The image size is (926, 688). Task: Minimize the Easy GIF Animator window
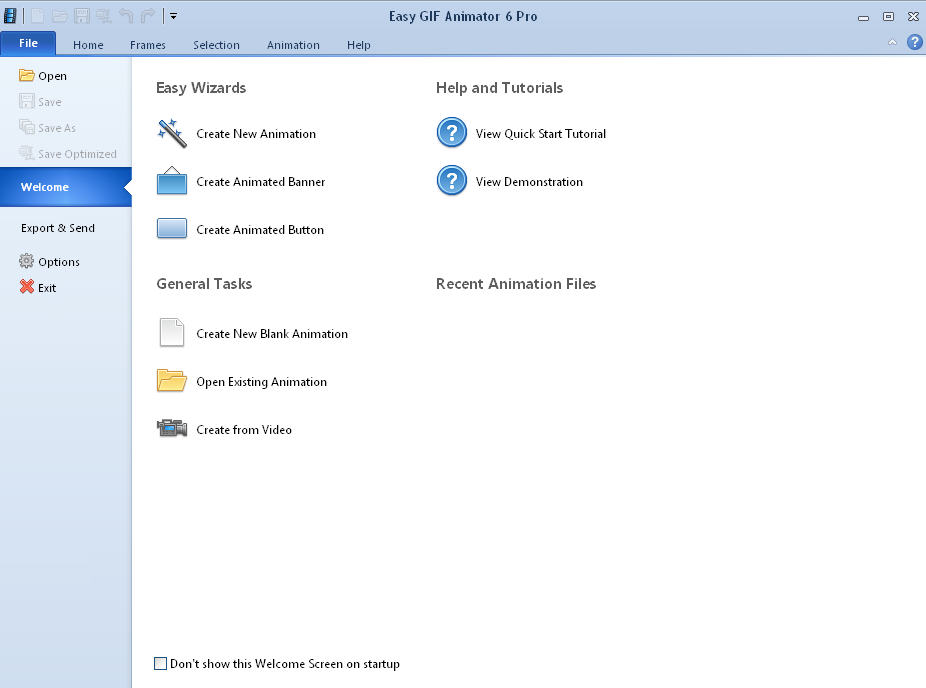(863, 17)
